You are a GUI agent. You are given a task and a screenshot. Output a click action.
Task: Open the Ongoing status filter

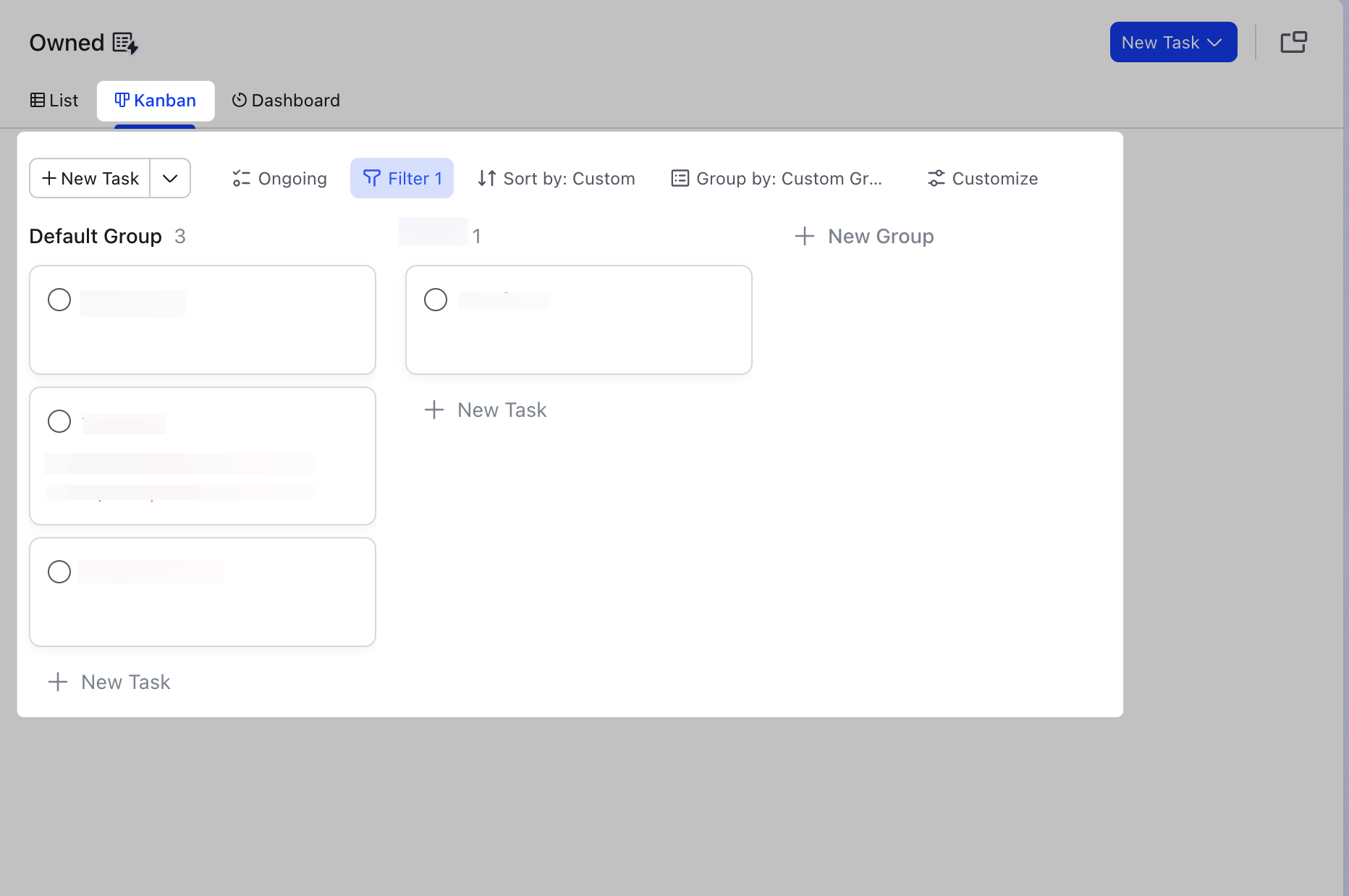279,178
